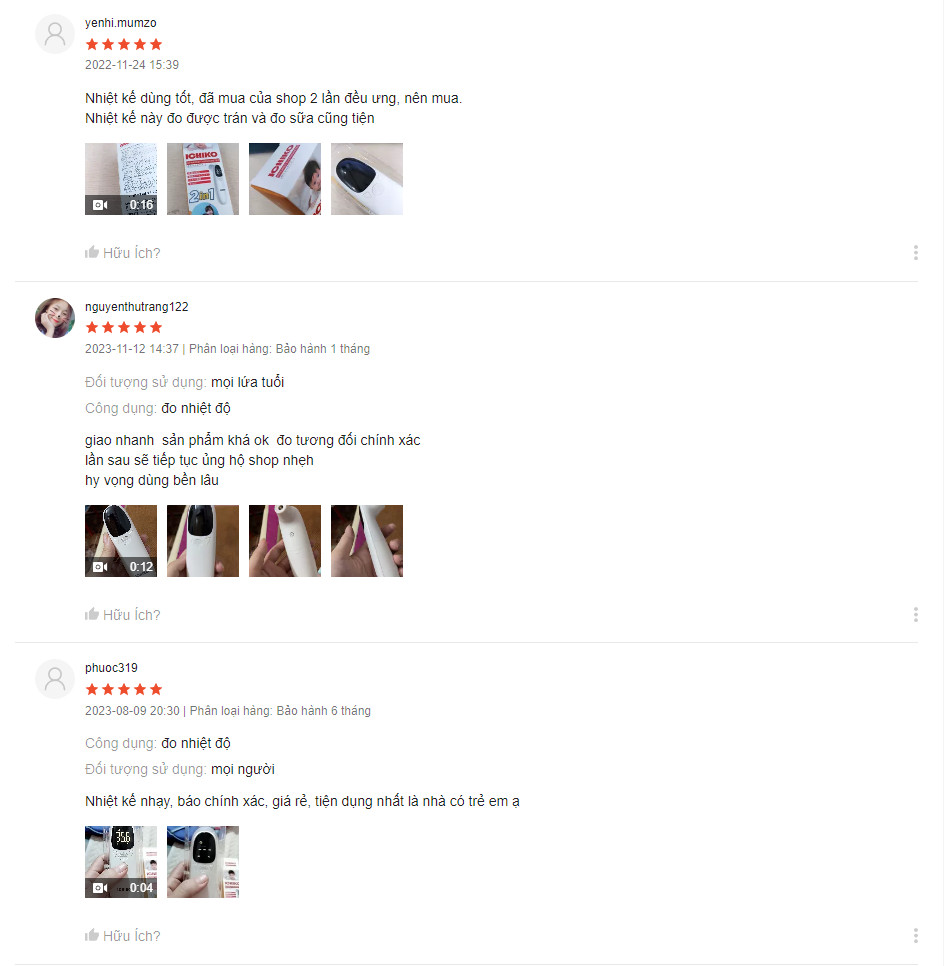Image resolution: width=944 pixels, height=966 pixels.
Task: View the orange box with baby photo
Action: pos(285,179)
